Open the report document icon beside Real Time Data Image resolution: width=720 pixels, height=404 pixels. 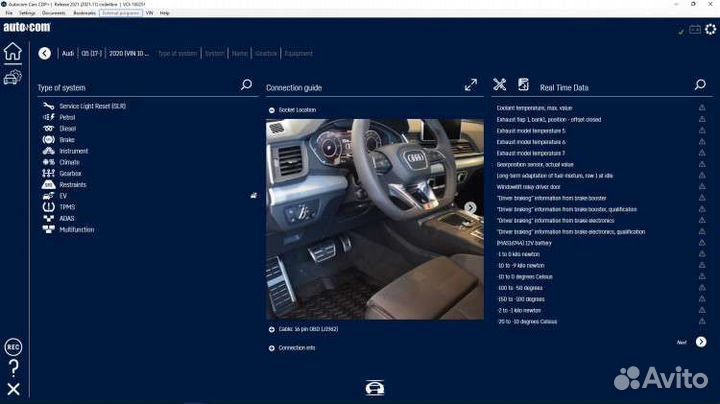point(523,84)
